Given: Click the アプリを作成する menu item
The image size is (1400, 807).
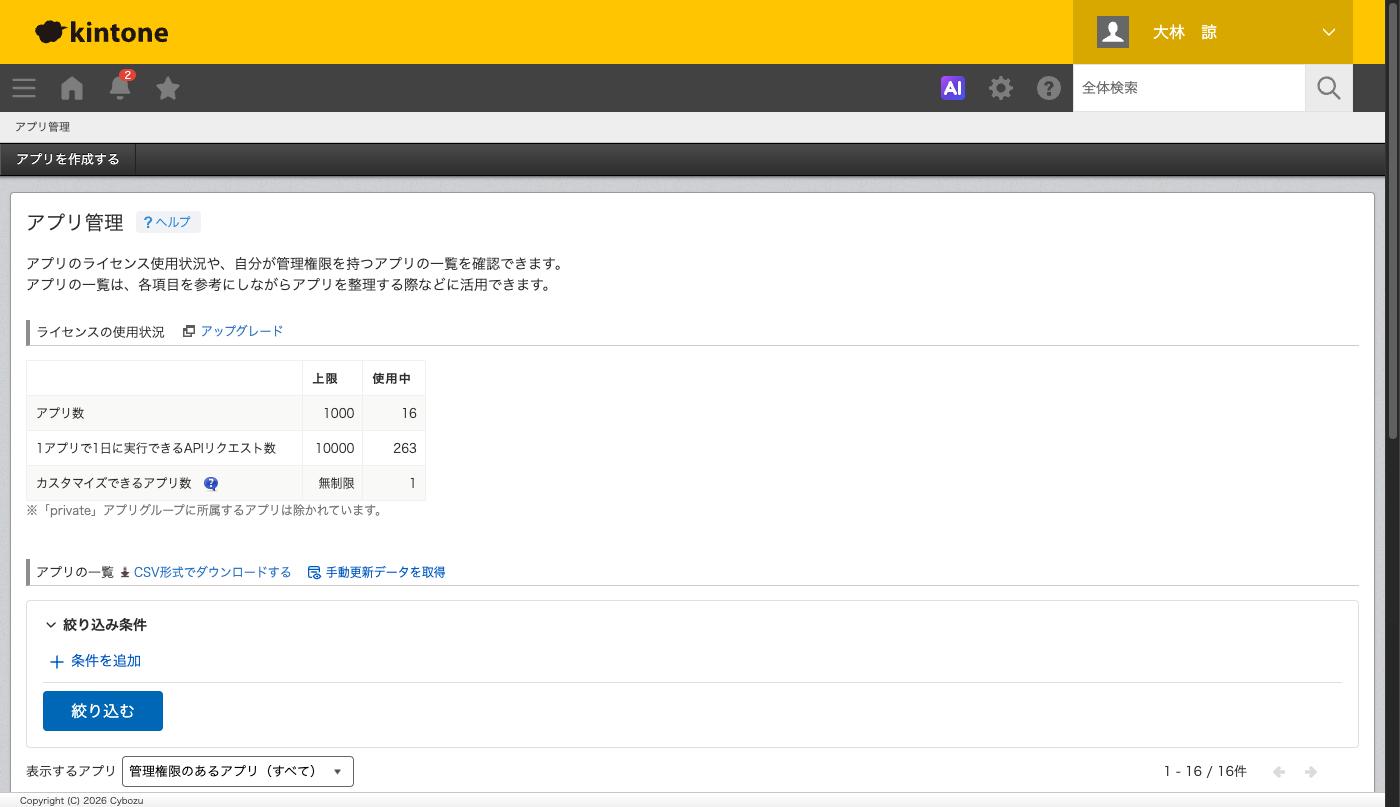Looking at the screenshot, I should 68,159.
